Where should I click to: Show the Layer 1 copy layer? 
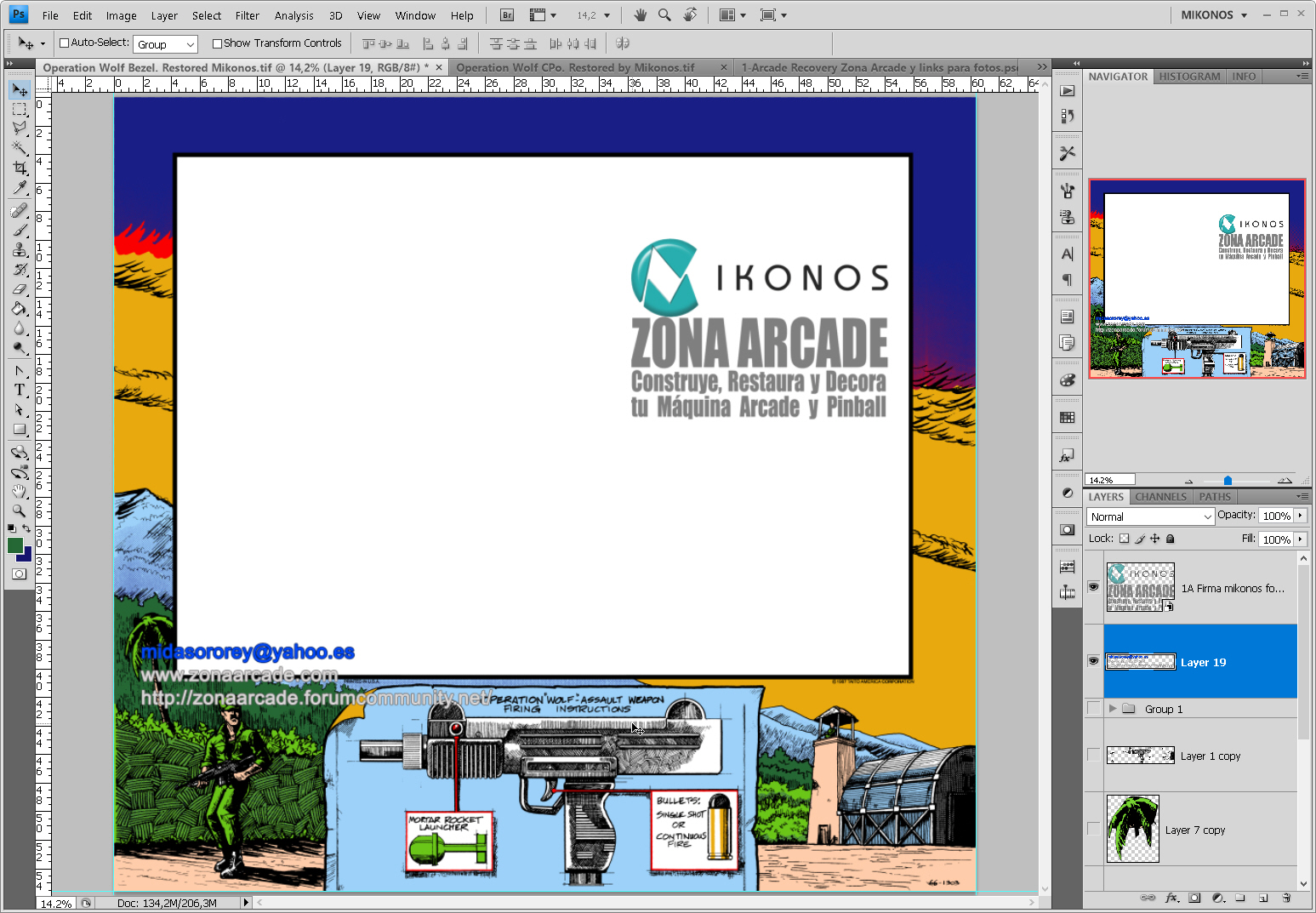(x=1093, y=756)
